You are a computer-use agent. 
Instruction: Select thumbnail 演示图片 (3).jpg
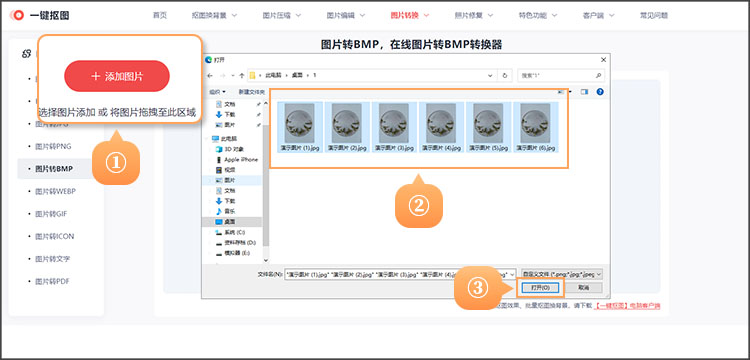pos(394,127)
